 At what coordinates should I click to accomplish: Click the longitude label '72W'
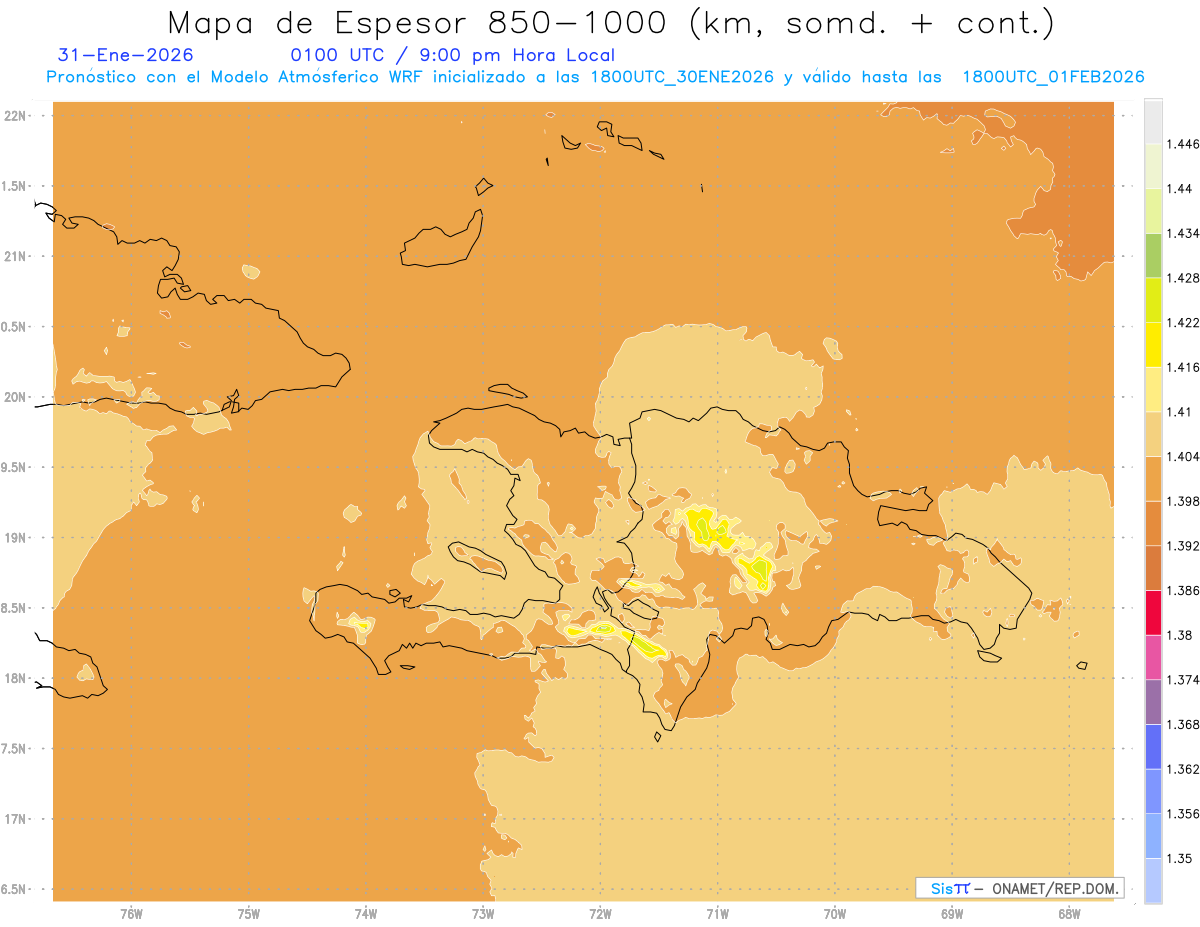600,913
